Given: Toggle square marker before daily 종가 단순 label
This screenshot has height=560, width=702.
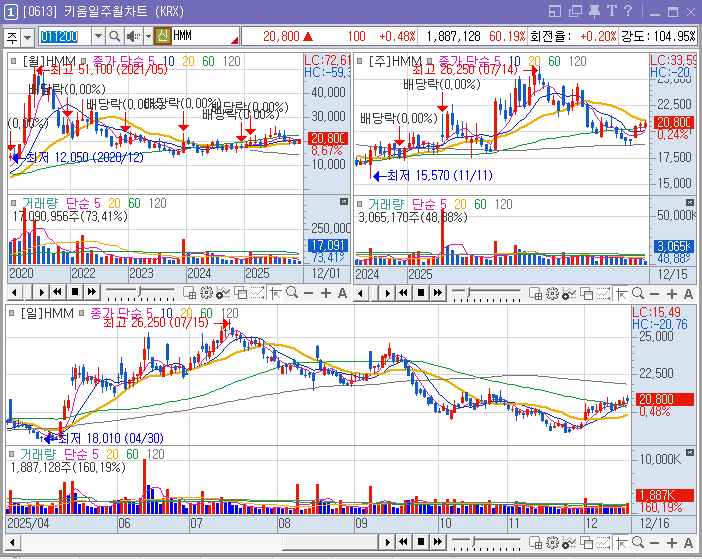Looking at the screenshot, I should 81,313.
